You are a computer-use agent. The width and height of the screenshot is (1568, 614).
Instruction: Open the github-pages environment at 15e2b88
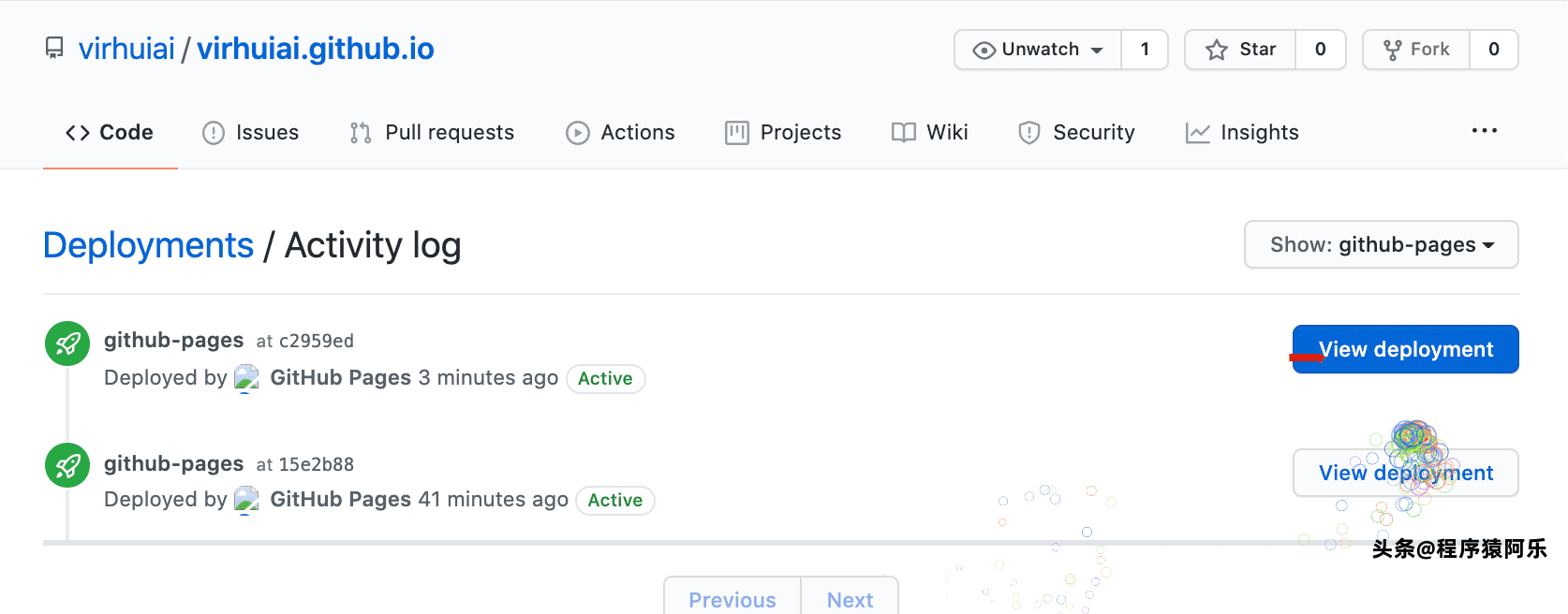[x=173, y=463]
